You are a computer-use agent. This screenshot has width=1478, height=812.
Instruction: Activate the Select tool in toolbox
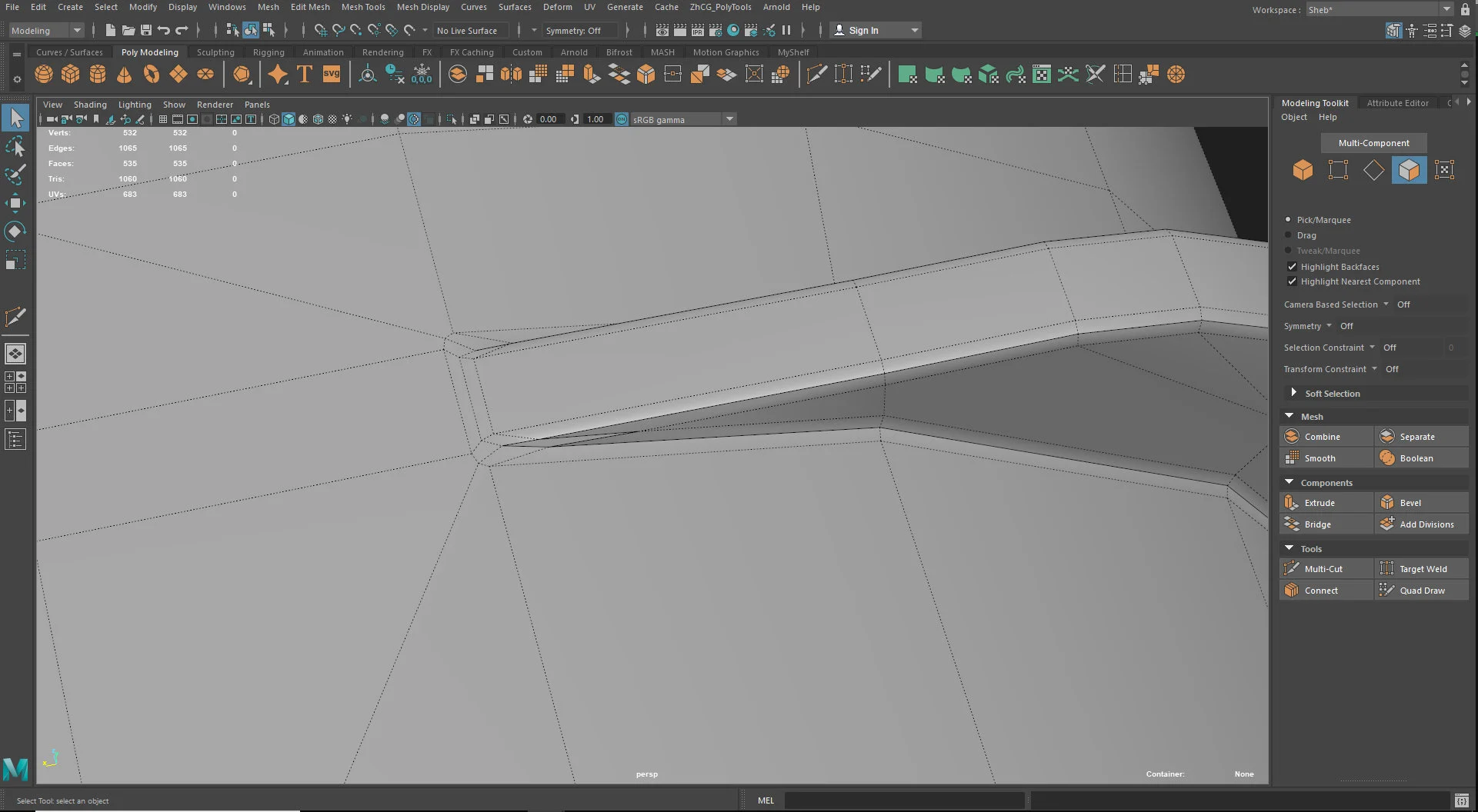[x=15, y=118]
